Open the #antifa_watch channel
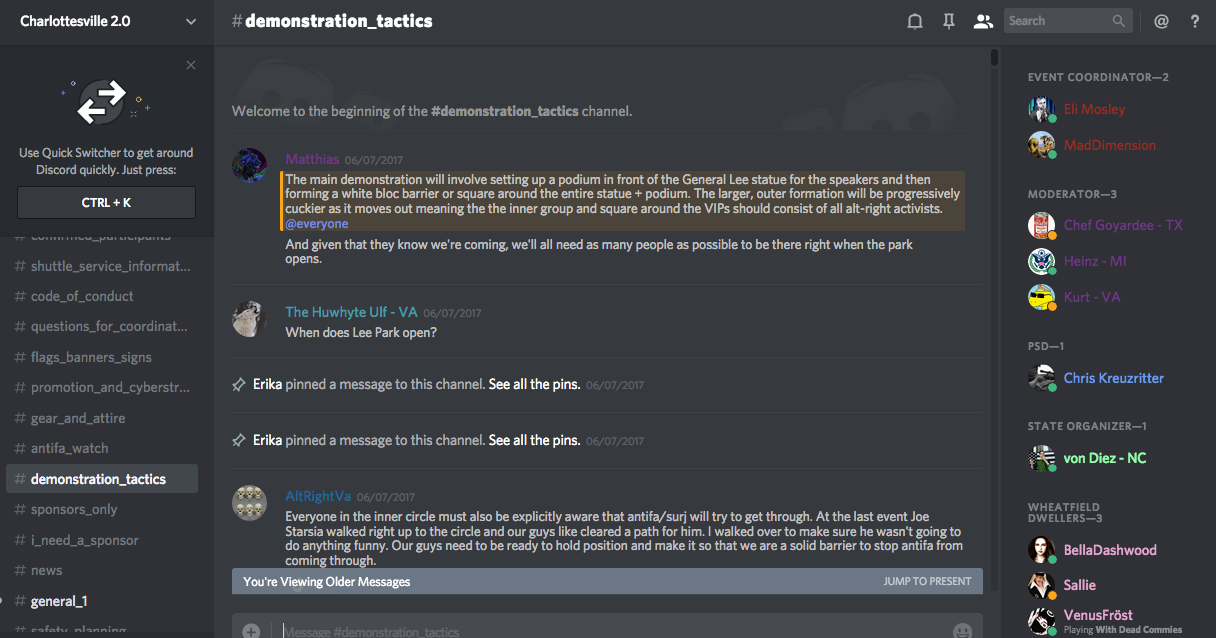This screenshot has width=1216, height=638. pyautogui.click(x=69, y=448)
